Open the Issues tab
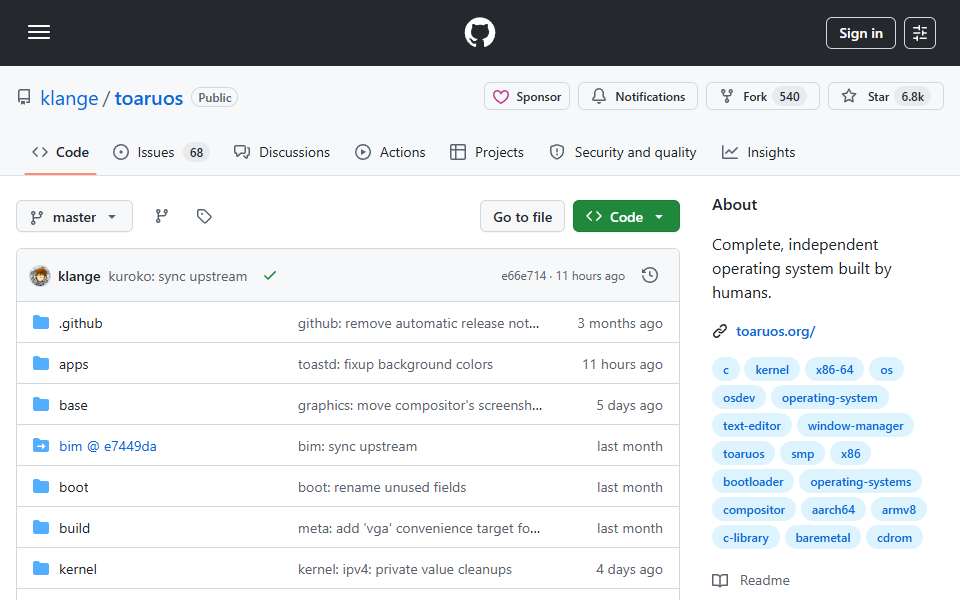The width and height of the screenshot is (960, 600). point(161,152)
